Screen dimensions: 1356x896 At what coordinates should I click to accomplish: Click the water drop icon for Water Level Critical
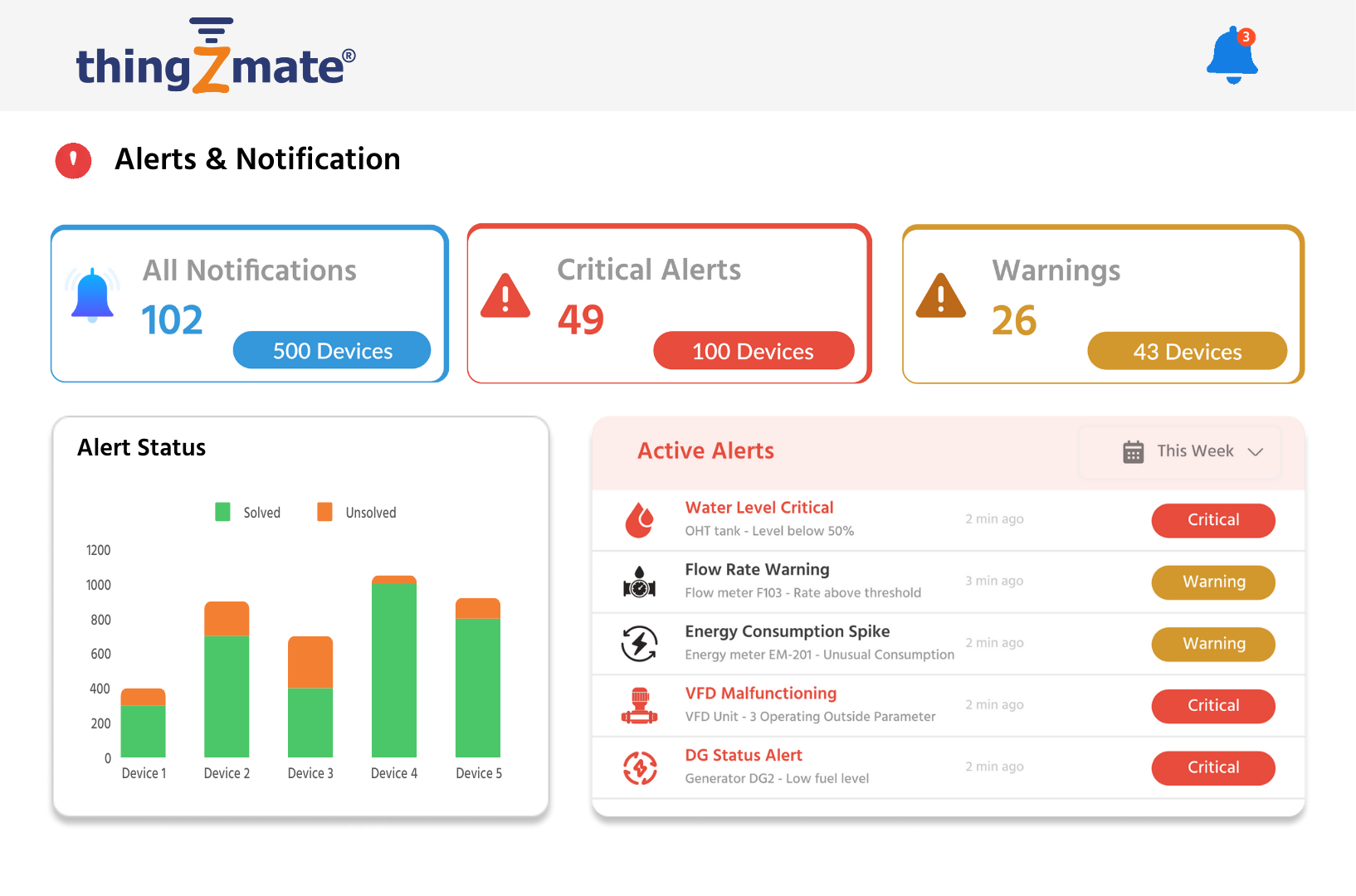click(639, 520)
